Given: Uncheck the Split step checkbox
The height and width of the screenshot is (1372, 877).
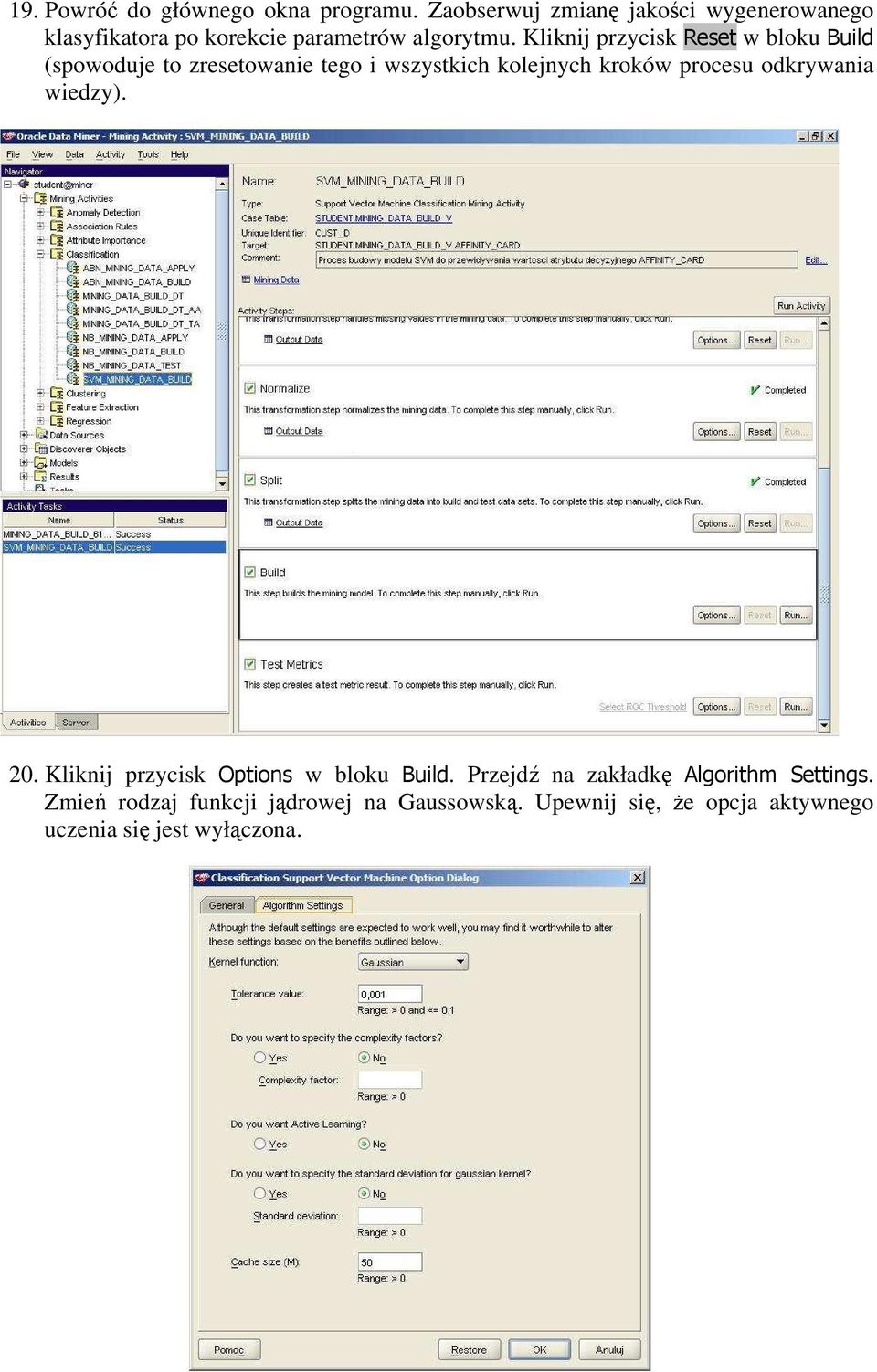Looking at the screenshot, I should tap(249, 480).
